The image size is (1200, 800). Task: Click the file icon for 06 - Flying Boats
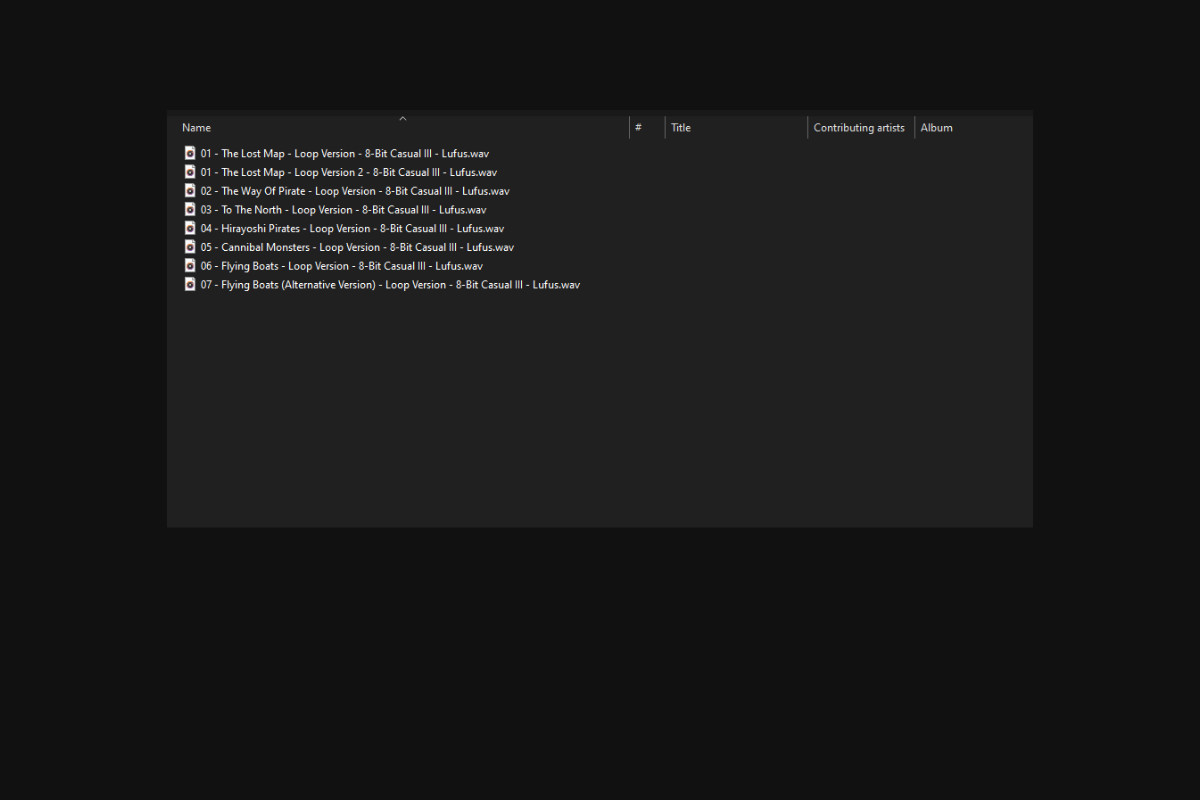pyautogui.click(x=190, y=265)
